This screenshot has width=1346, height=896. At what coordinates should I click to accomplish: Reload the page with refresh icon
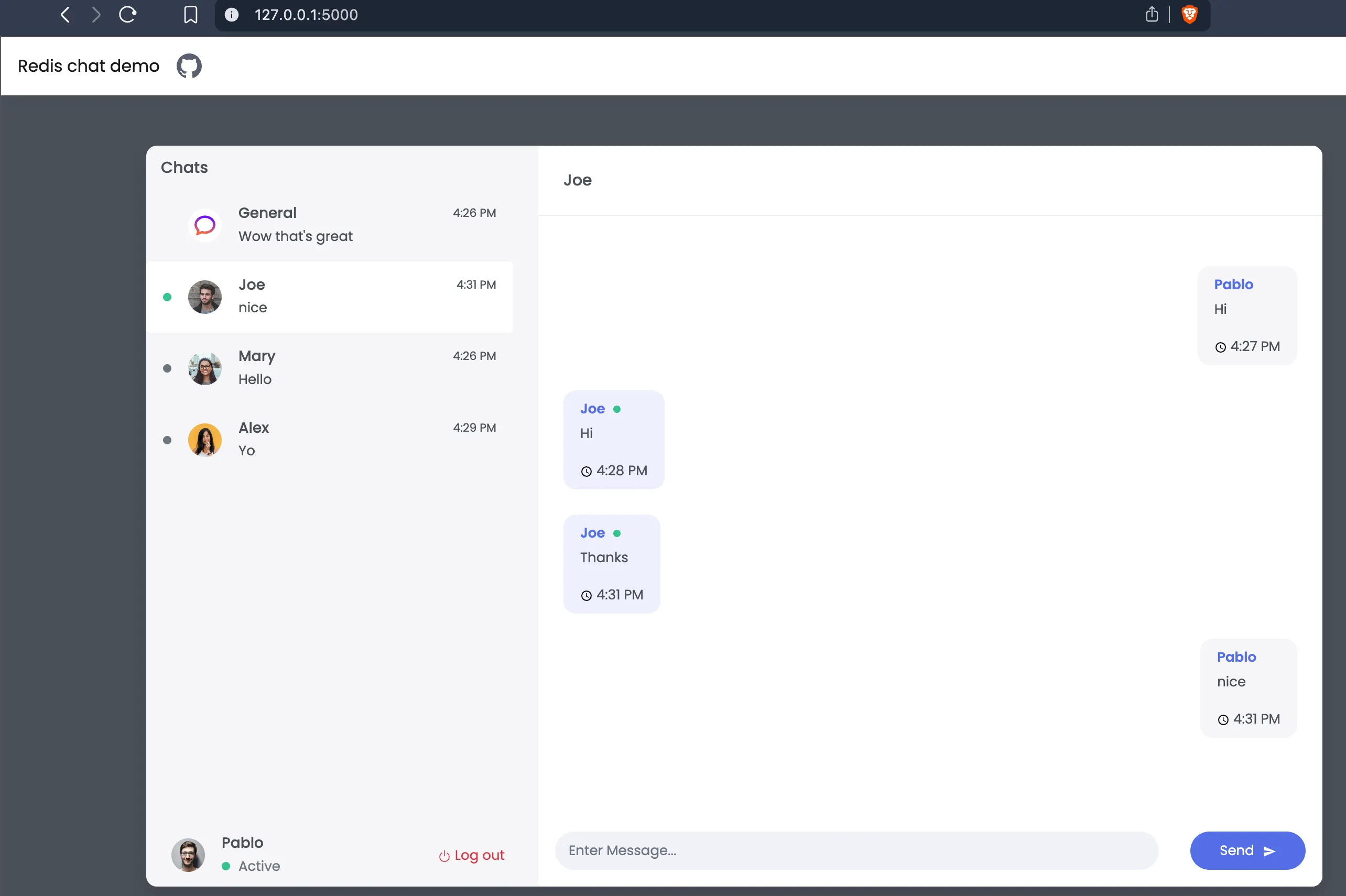point(127,15)
